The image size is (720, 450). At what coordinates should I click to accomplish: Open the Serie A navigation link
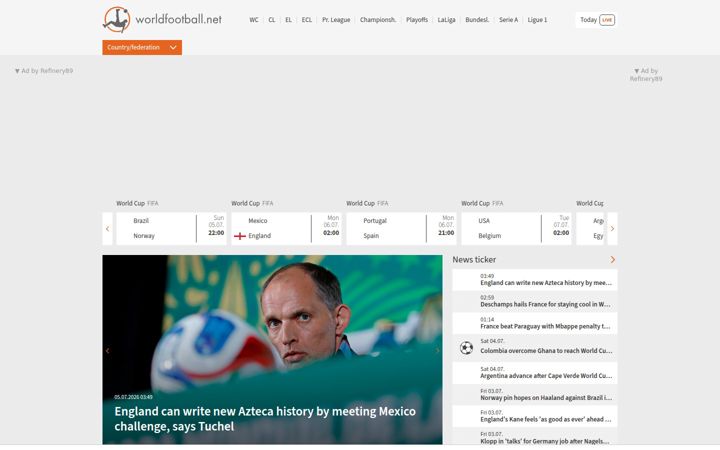pos(508,20)
